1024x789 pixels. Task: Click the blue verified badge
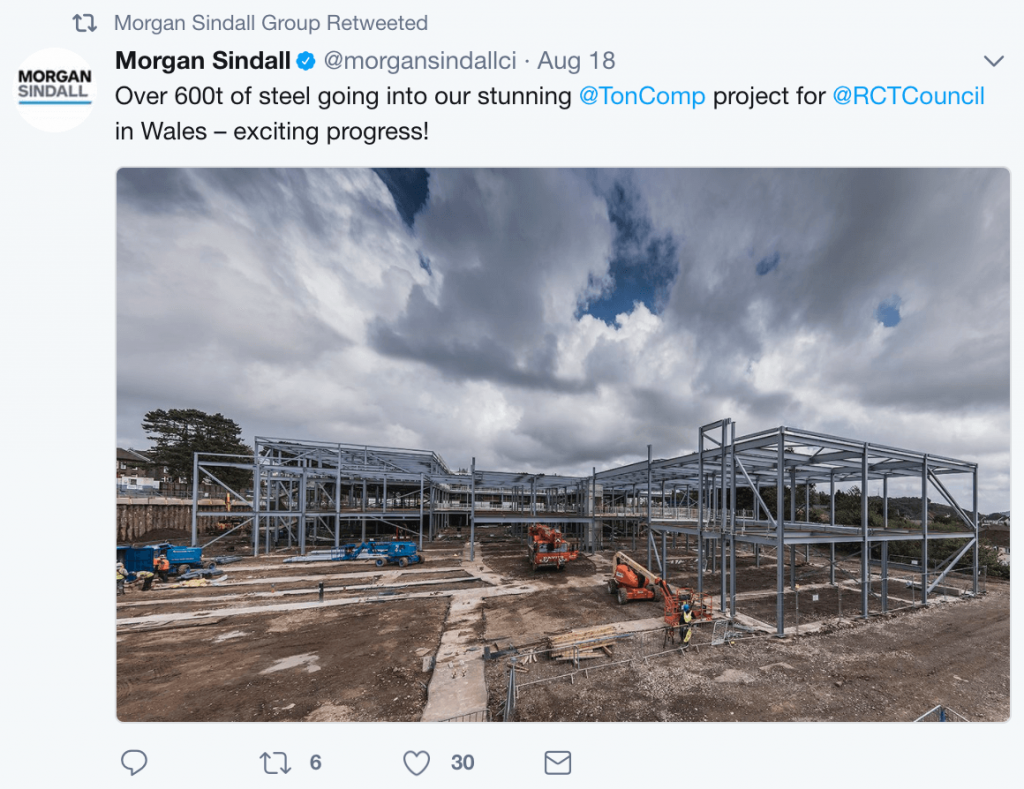306,61
